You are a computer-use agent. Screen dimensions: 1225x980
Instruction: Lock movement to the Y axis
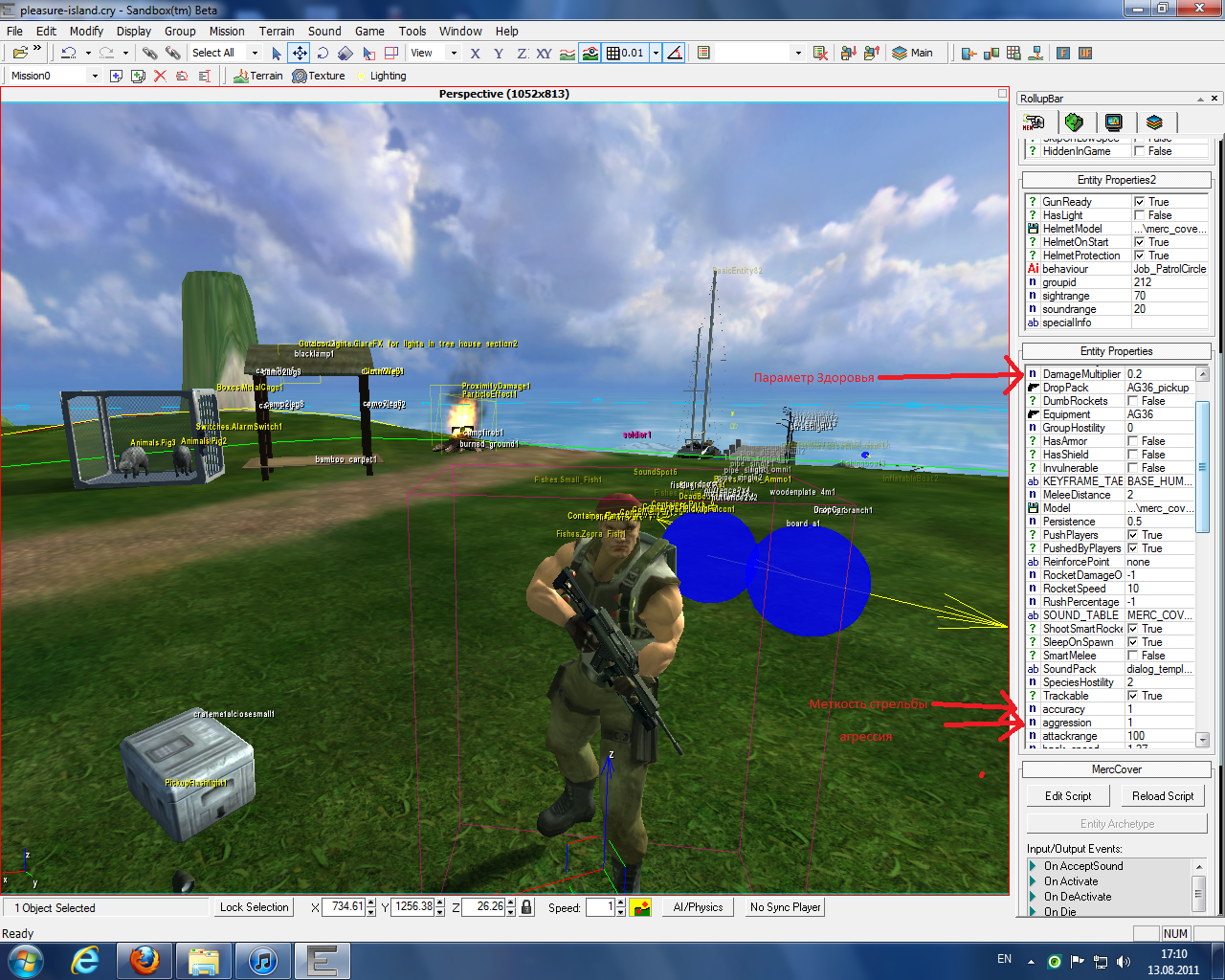tap(498, 54)
